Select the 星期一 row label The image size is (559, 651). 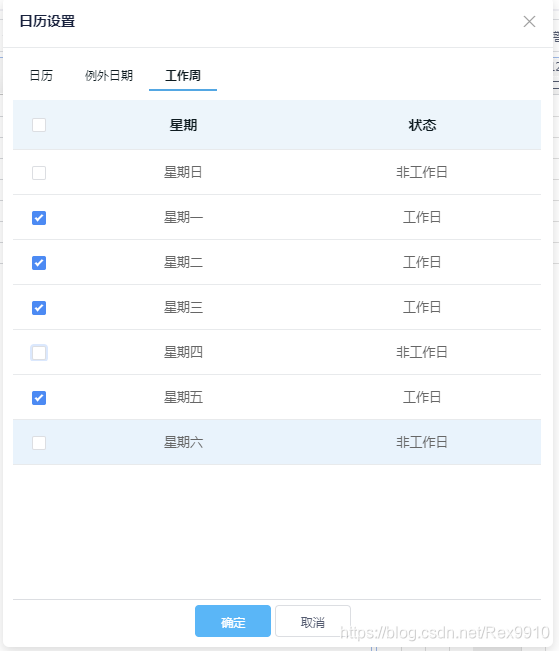pyautogui.click(x=183, y=217)
